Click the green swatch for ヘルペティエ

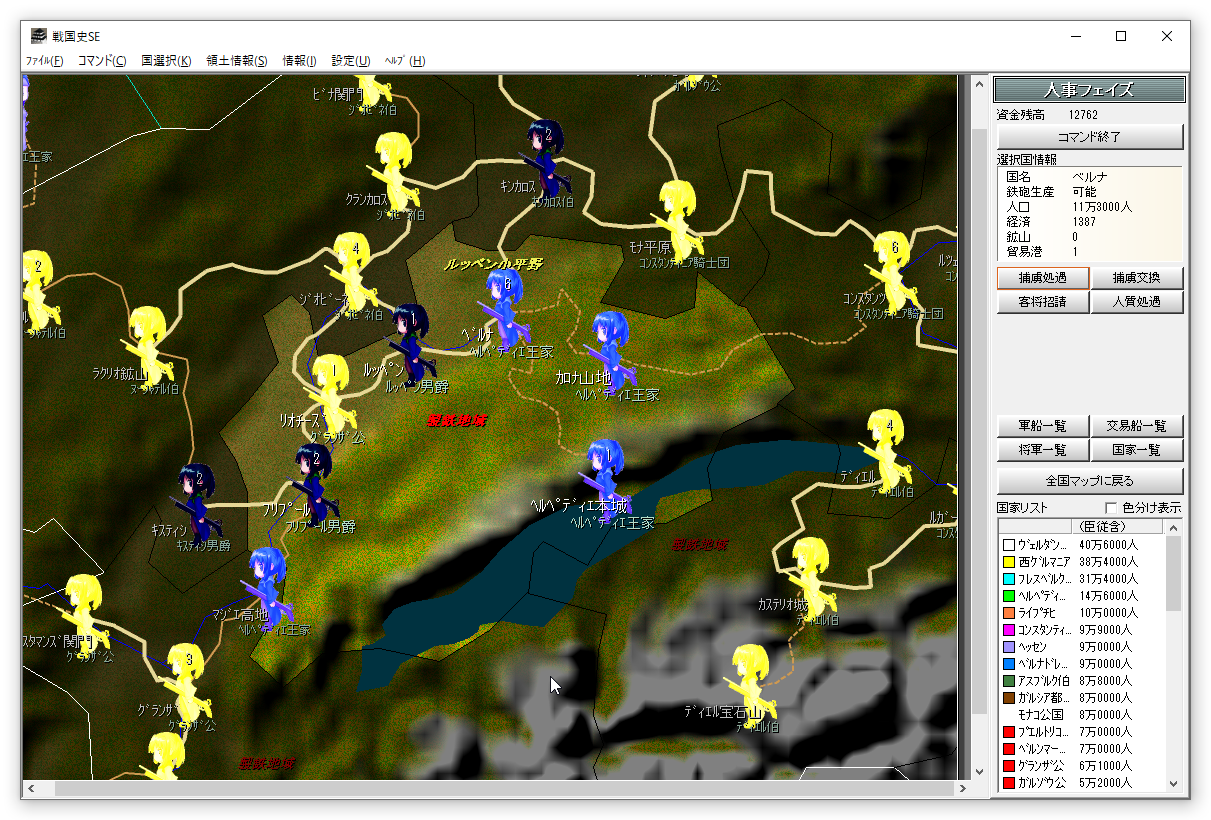point(1008,596)
